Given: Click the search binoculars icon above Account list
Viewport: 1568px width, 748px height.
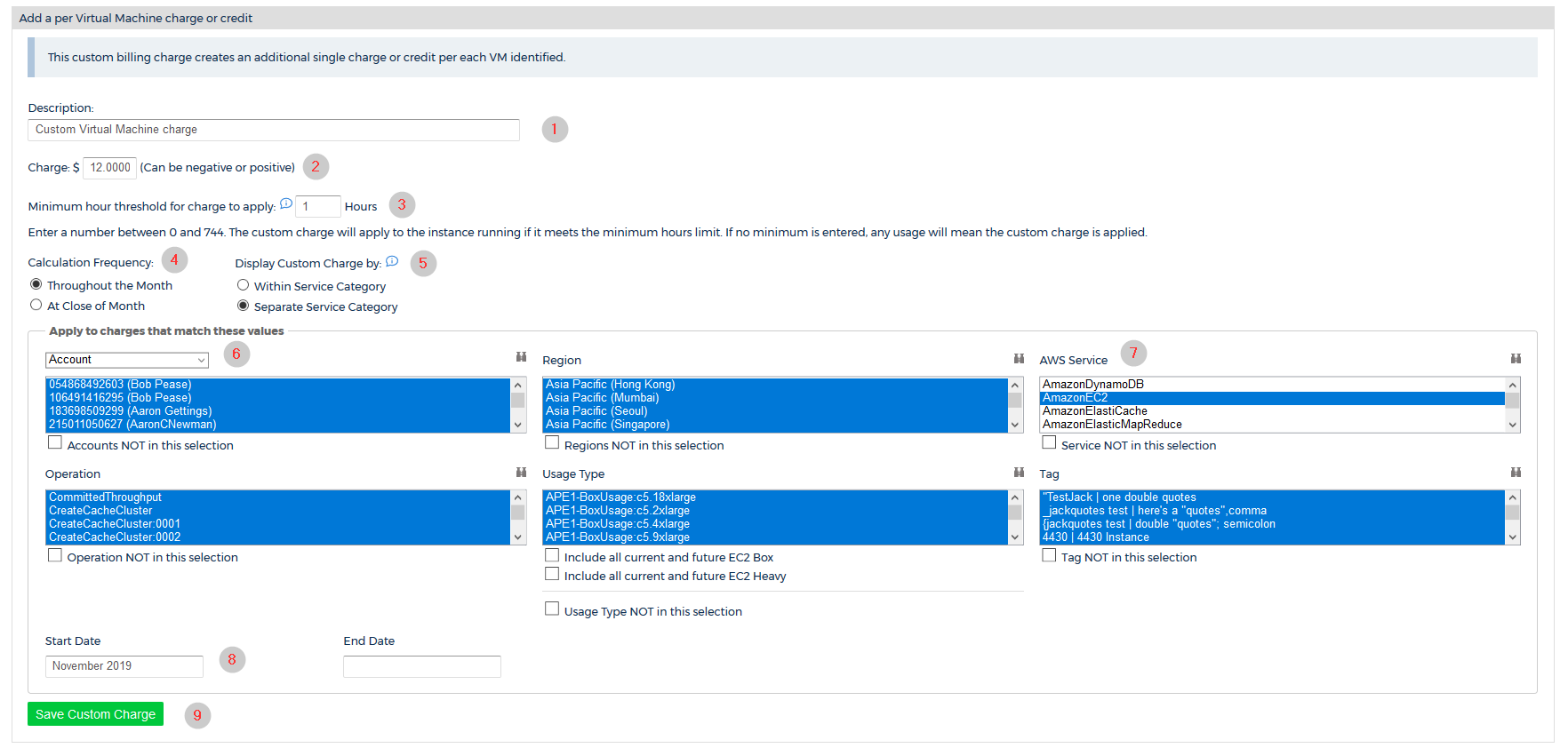Looking at the screenshot, I should click(522, 357).
